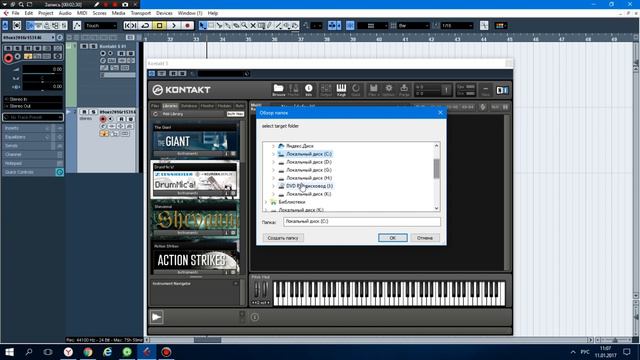This screenshot has width=640, height=360.
Task: Expand the Яндекс.Диск tree node
Action: point(273,146)
